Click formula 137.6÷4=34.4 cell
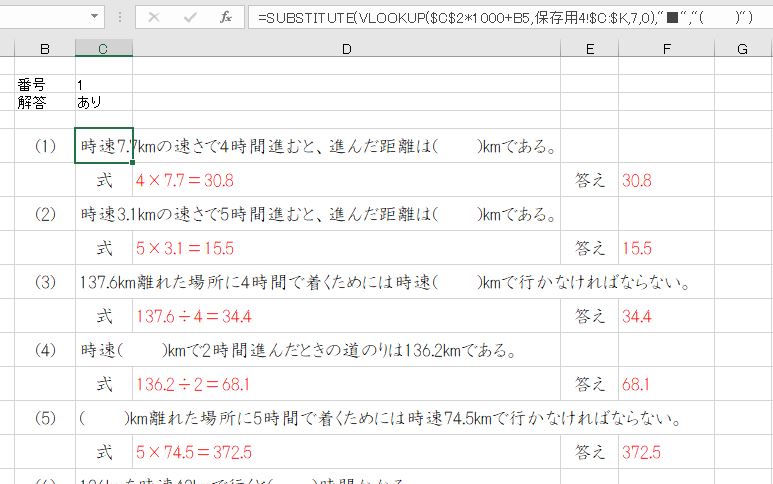The height and width of the screenshot is (484, 773). click(x=347, y=316)
